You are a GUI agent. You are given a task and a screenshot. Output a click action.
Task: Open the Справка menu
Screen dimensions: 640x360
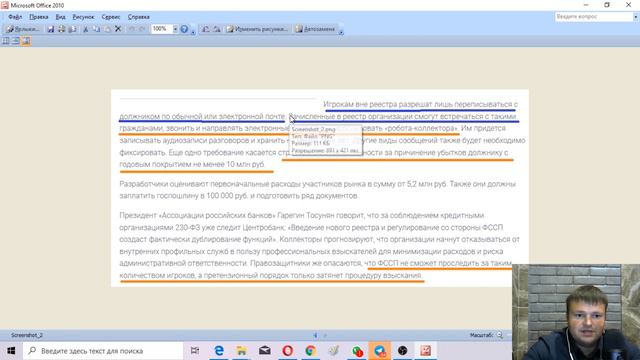139,17
